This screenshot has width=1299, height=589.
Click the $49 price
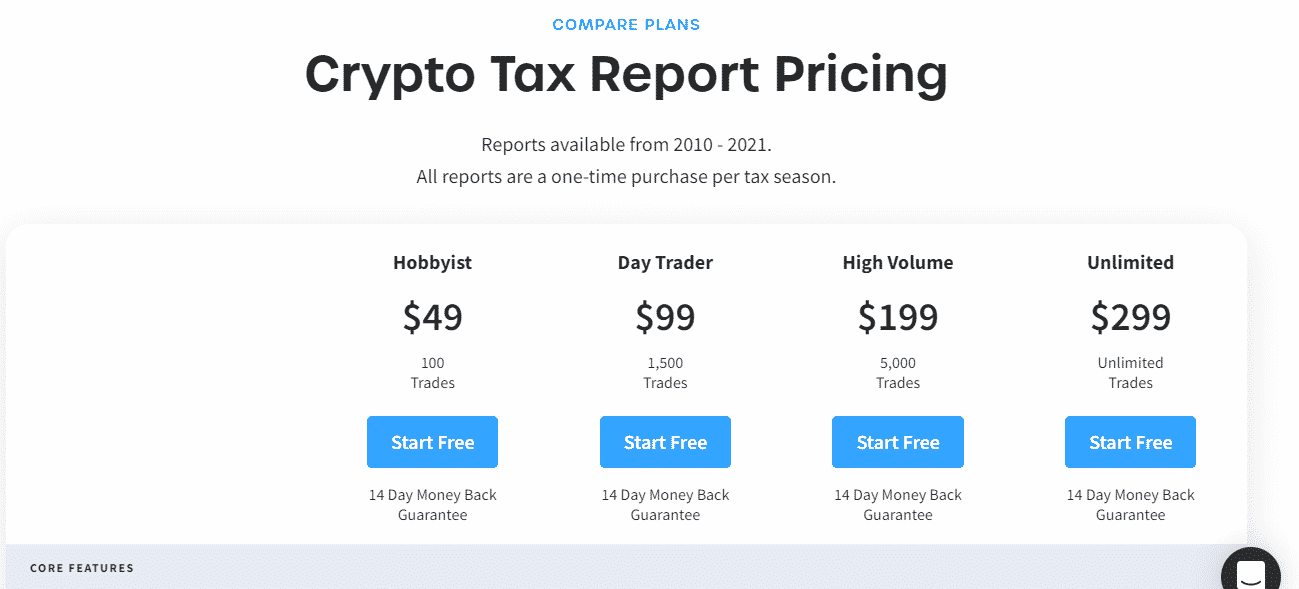coord(432,317)
